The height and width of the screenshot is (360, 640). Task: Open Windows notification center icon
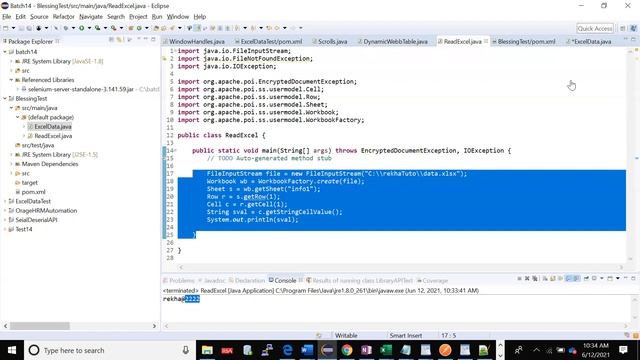pyautogui.click(x=623, y=350)
